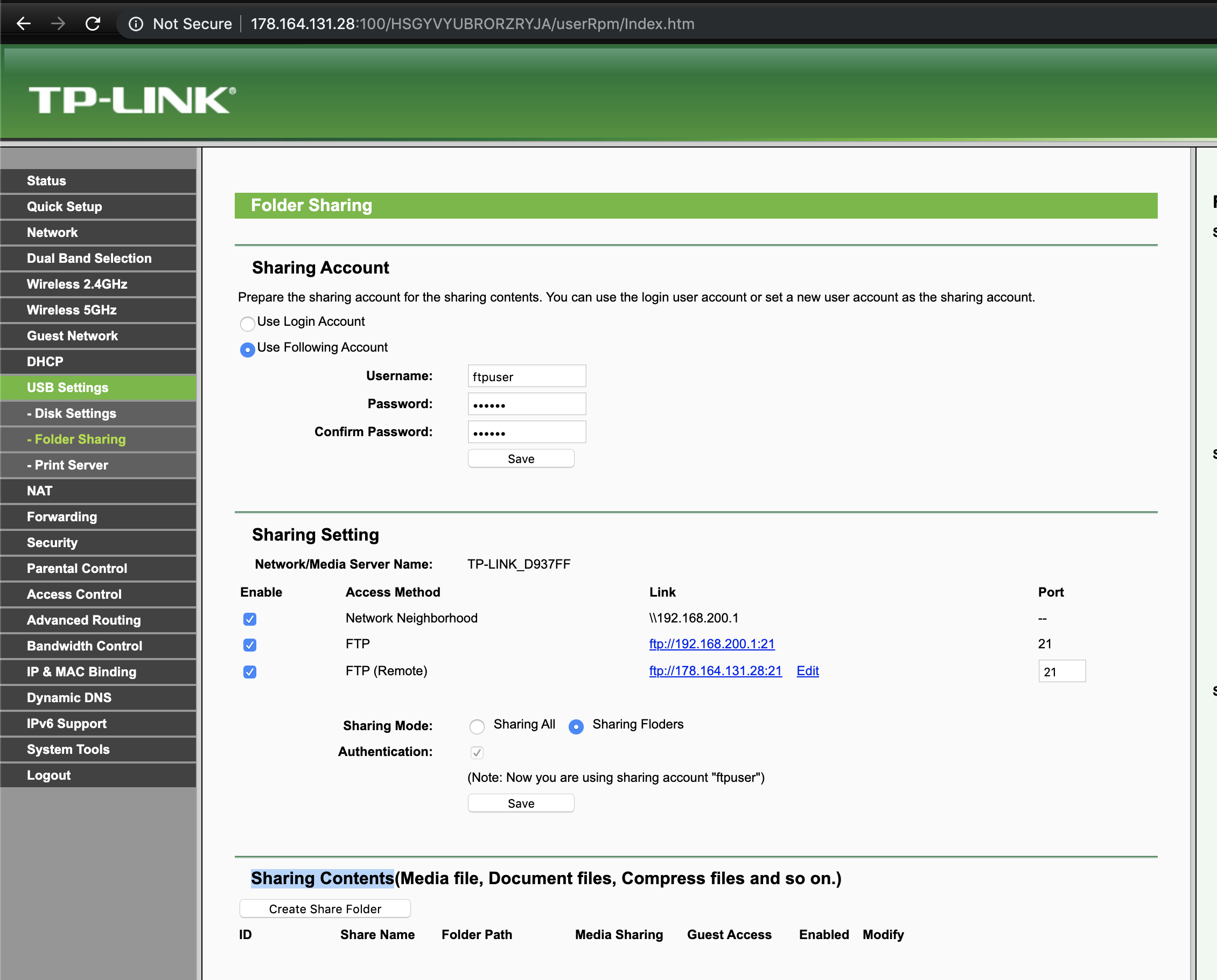Click the Folder Path column header
Viewport: 1217px width, 980px height.
(477, 935)
